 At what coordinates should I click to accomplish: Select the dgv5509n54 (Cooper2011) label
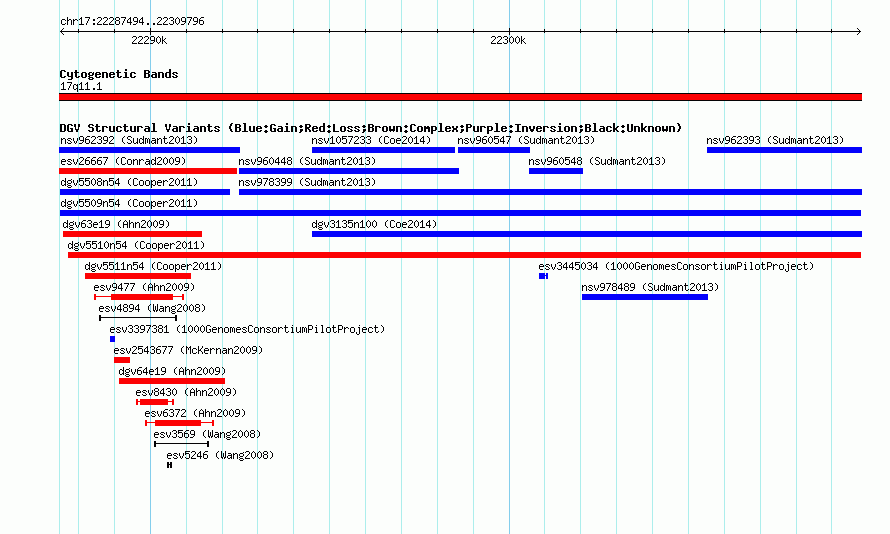click(x=129, y=203)
